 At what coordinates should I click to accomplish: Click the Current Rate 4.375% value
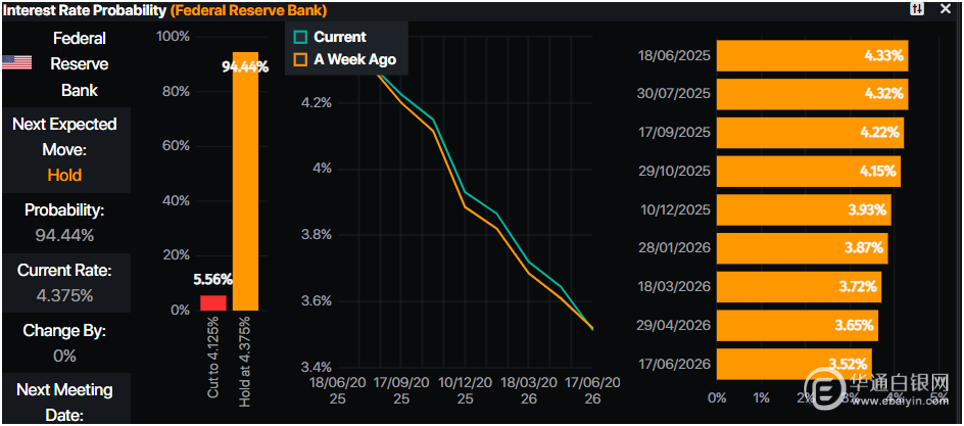click(x=65, y=295)
